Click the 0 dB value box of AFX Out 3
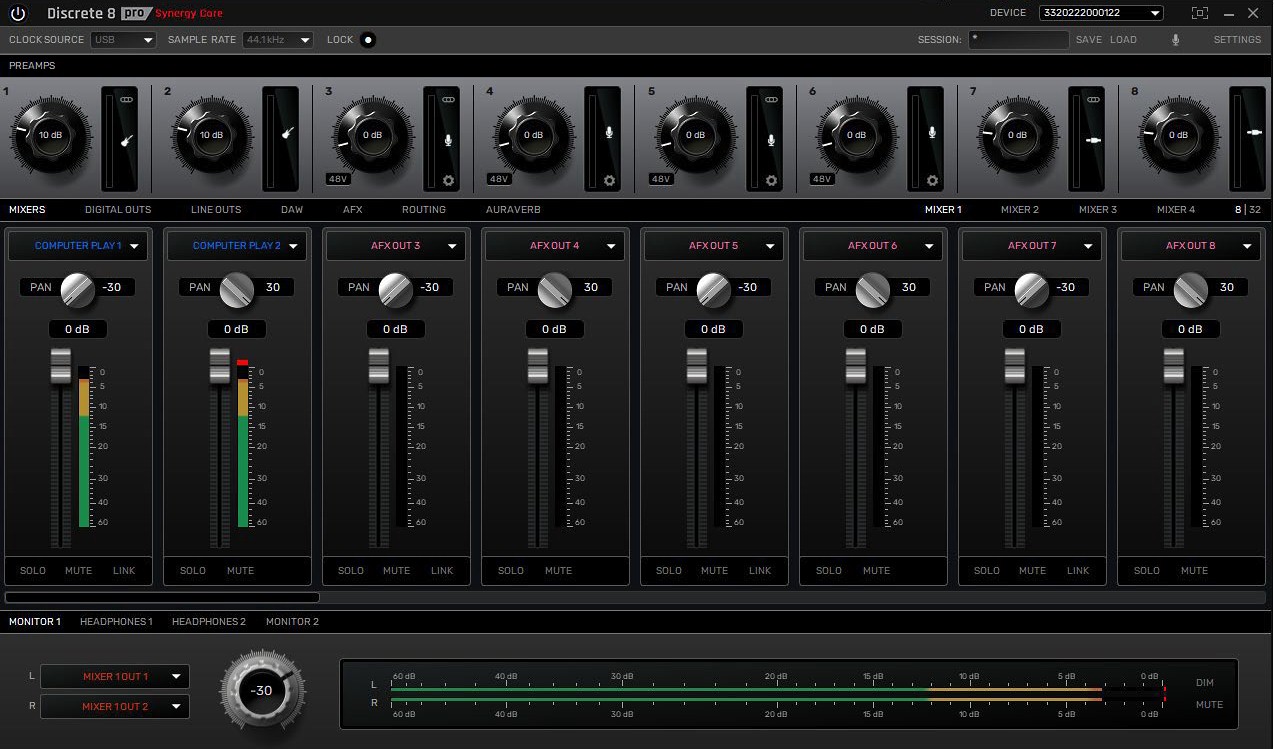 (x=395, y=329)
